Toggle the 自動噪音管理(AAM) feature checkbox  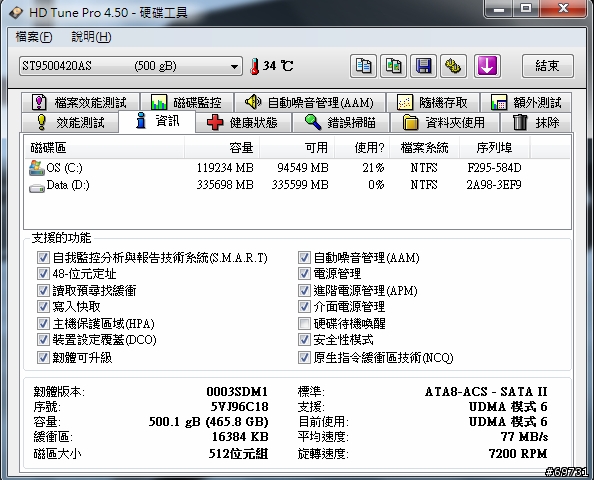pyautogui.click(x=304, y=258)
